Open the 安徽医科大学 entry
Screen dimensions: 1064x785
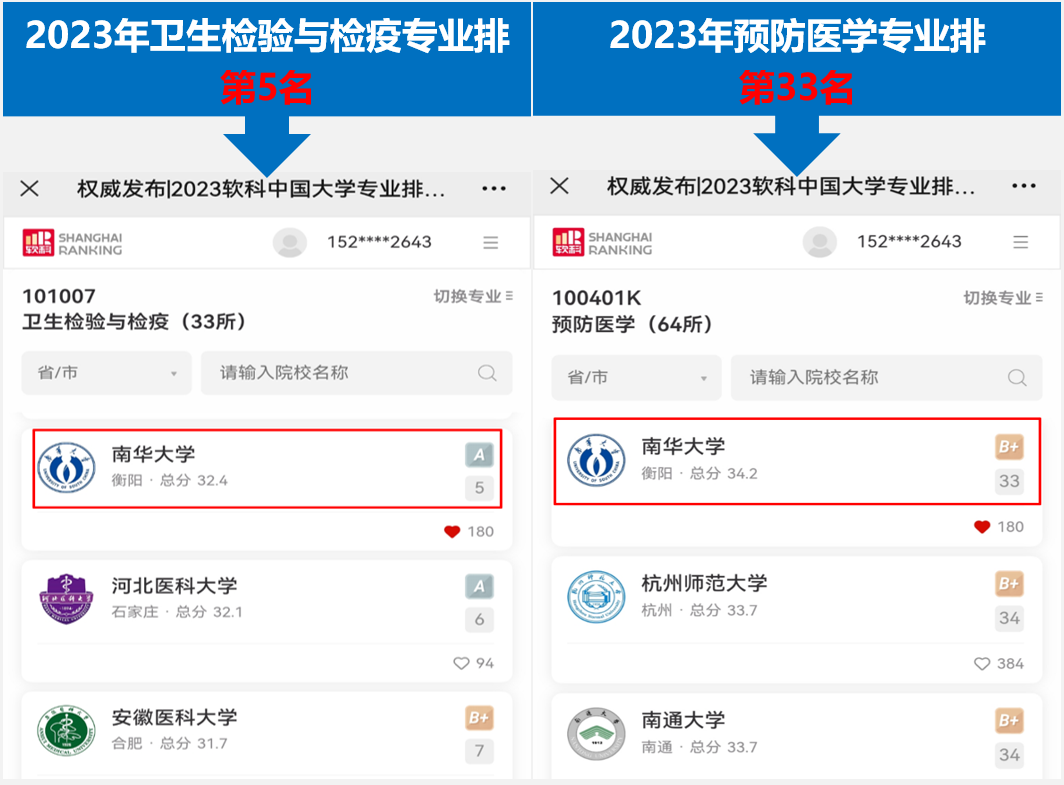pos(175,718)
